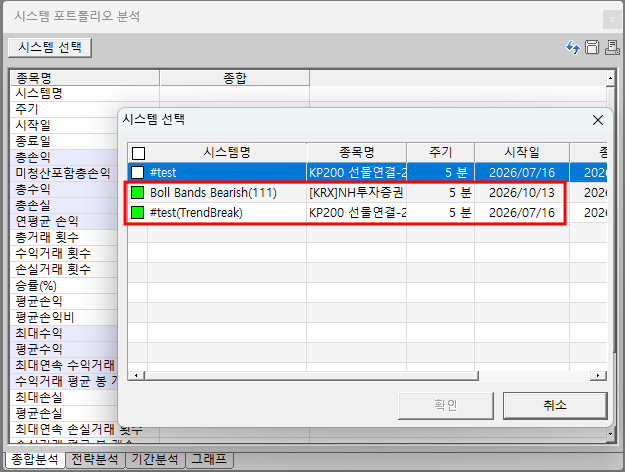Switch to the 전략분석 tab

(95, 459)
